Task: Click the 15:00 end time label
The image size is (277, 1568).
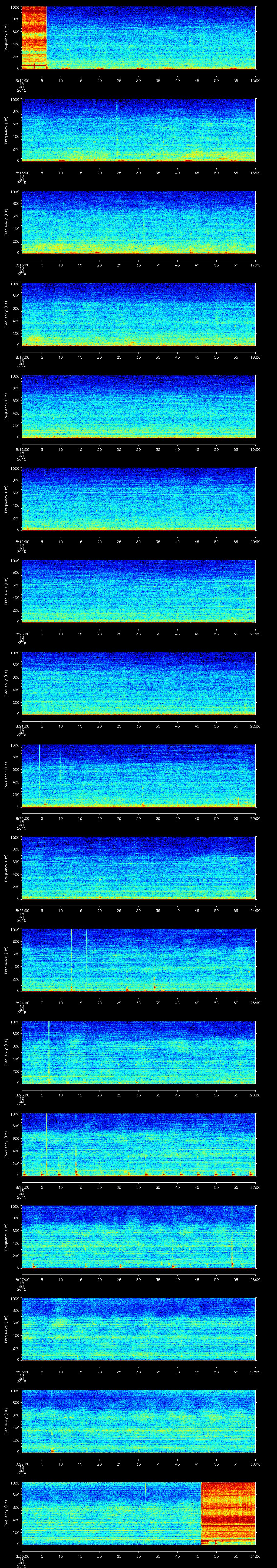Action: [255, 80]
